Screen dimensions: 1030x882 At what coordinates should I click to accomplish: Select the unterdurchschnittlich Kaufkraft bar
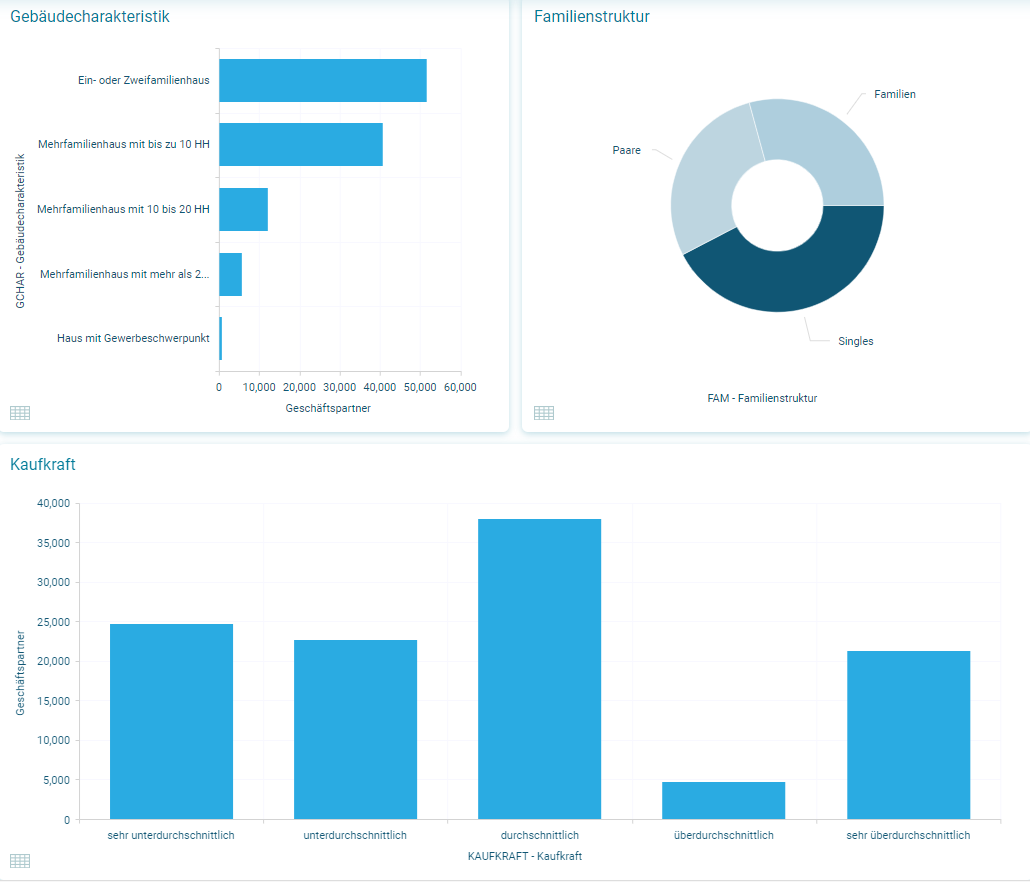pyautogui.click(x=355, y=729)
